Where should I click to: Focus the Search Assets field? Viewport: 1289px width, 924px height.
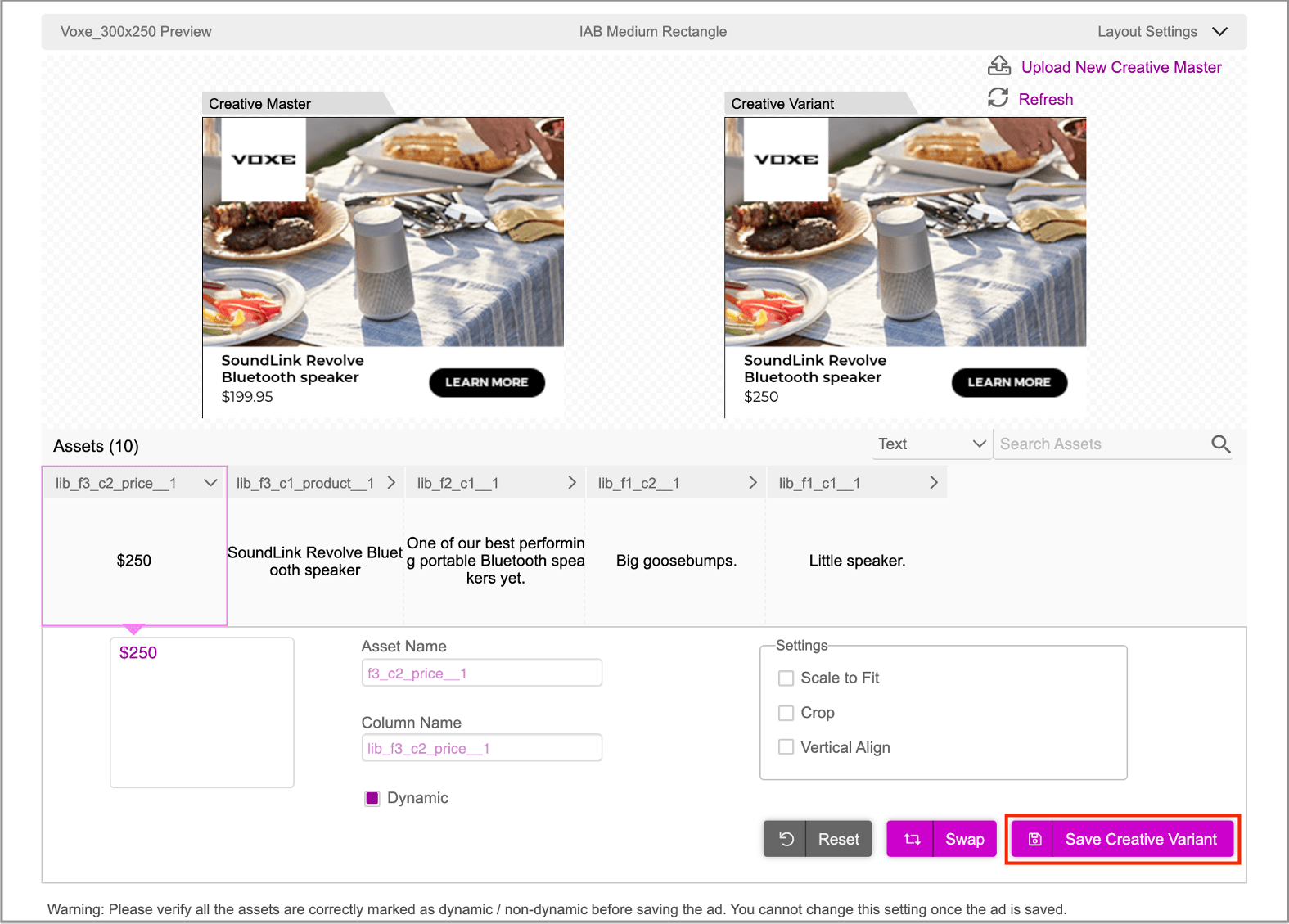coord(1102,444)
